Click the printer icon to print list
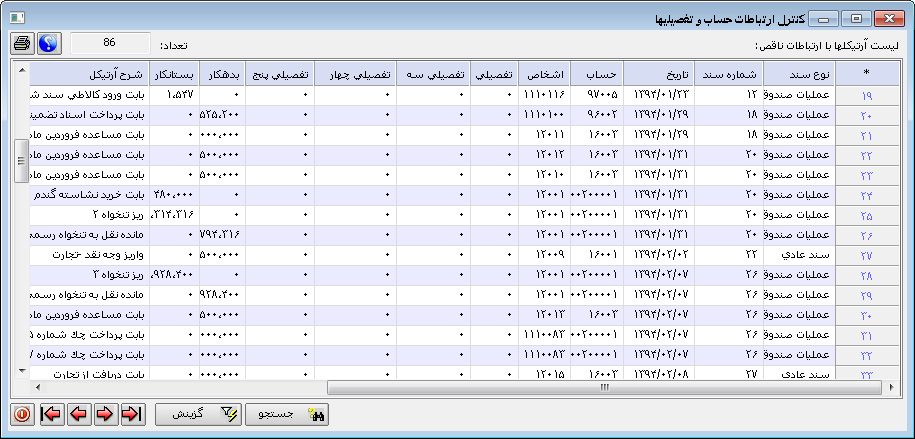The width and height of the screenshot is (915, 439). 22,44
